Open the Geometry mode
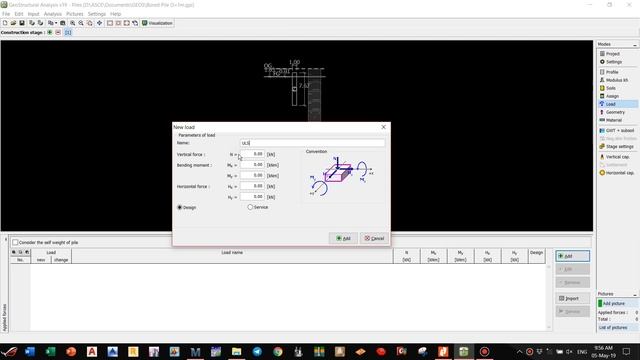Image resolution: width=640 pixels, height=360 pixels. pyautogui.click(x=617, y=112)
